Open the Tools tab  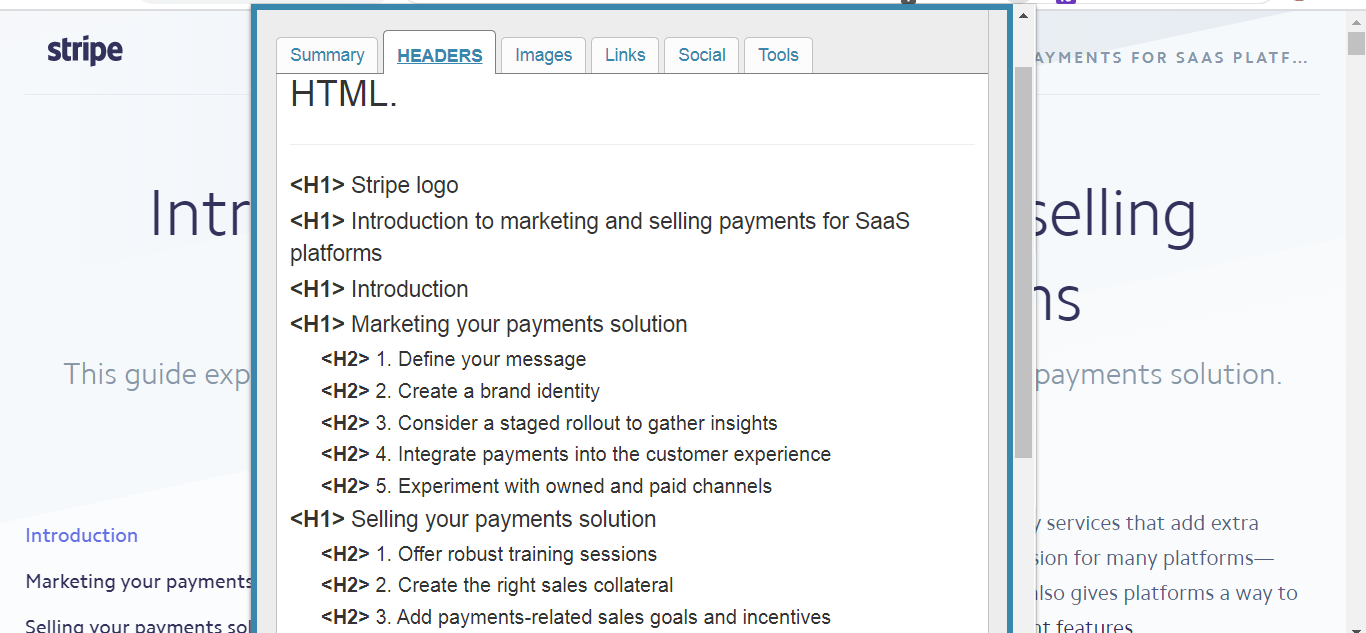pyautogui.click(x=778, y=55)
